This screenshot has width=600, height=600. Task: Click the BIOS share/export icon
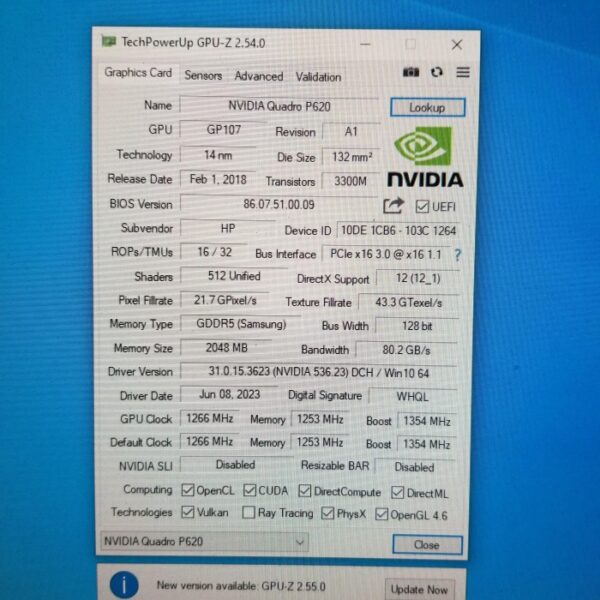coord(393,206)
